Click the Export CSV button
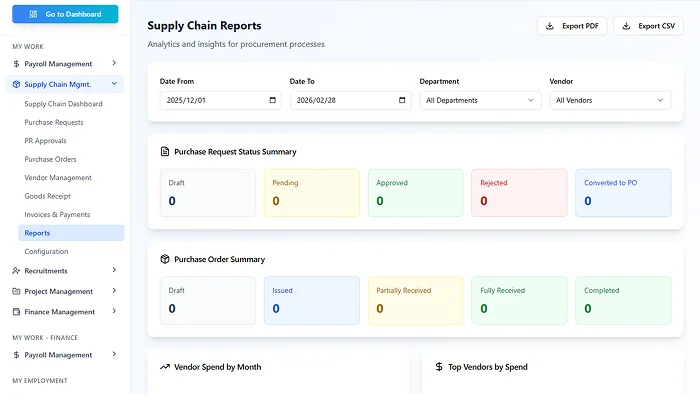700x400 pixels. pyautogui.click(x=648, y=26)
